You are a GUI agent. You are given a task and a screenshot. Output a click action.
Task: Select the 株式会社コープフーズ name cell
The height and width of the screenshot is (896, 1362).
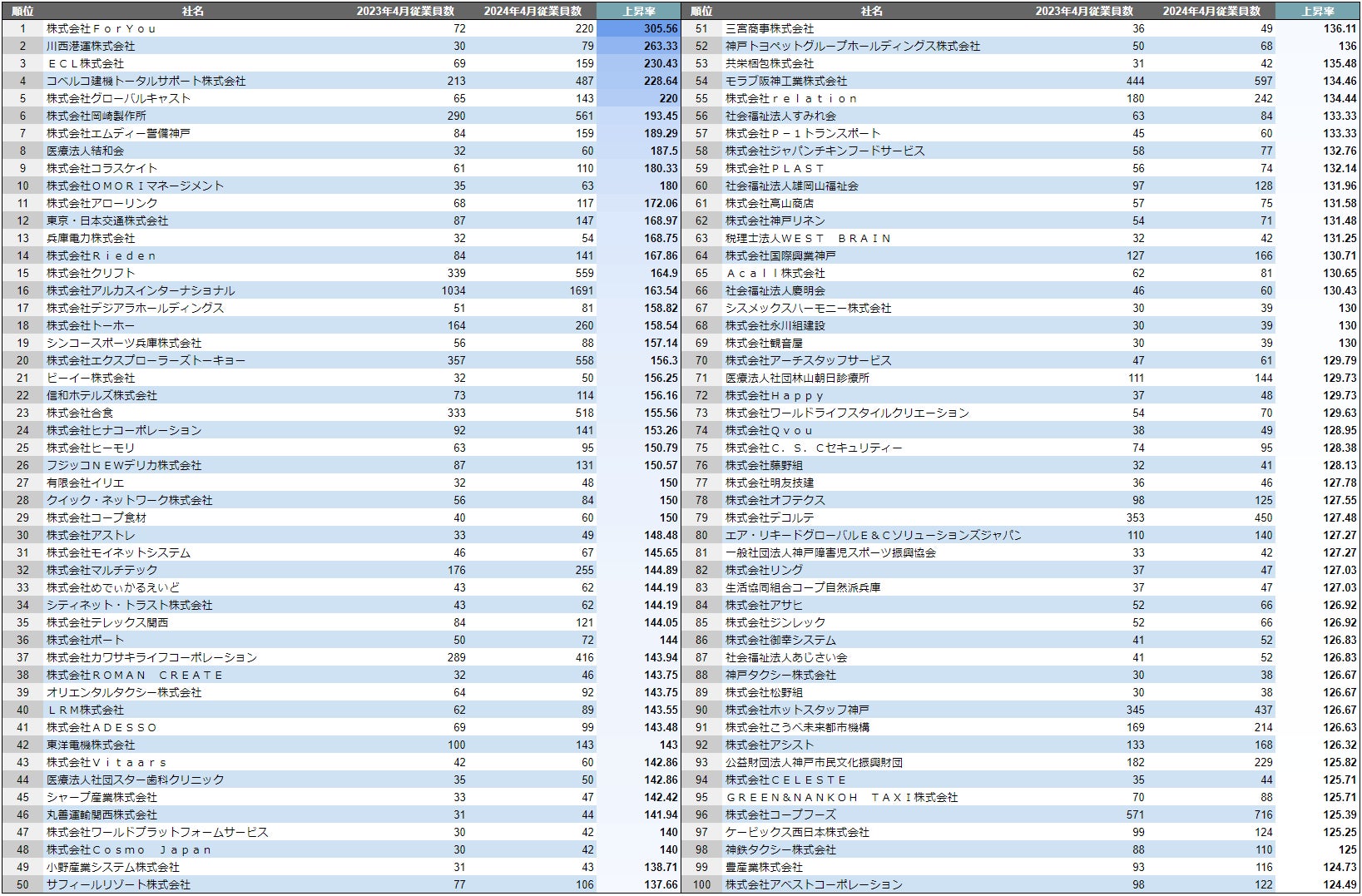(781, 814)
